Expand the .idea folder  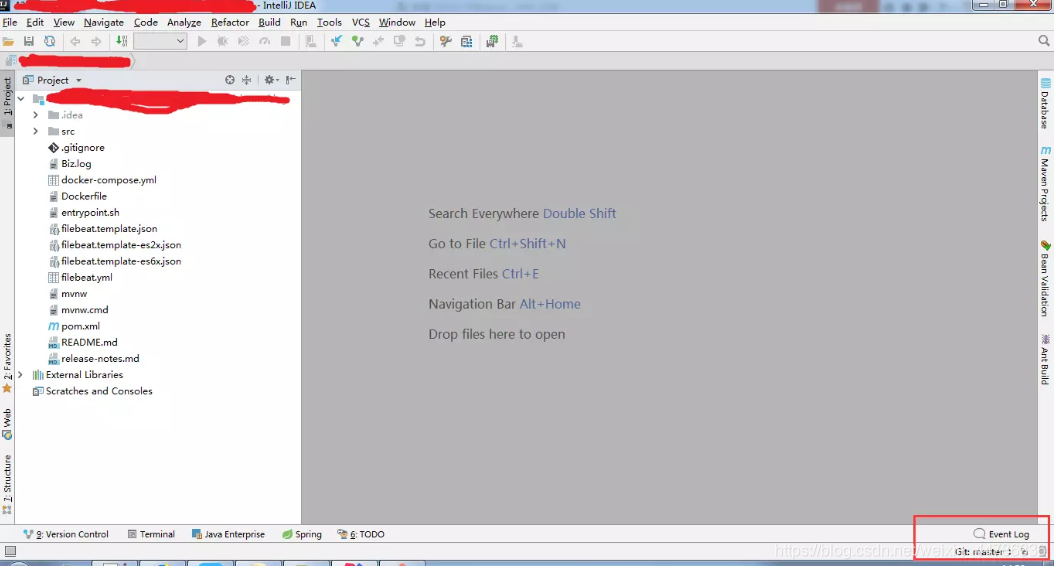tap(36, 115)
